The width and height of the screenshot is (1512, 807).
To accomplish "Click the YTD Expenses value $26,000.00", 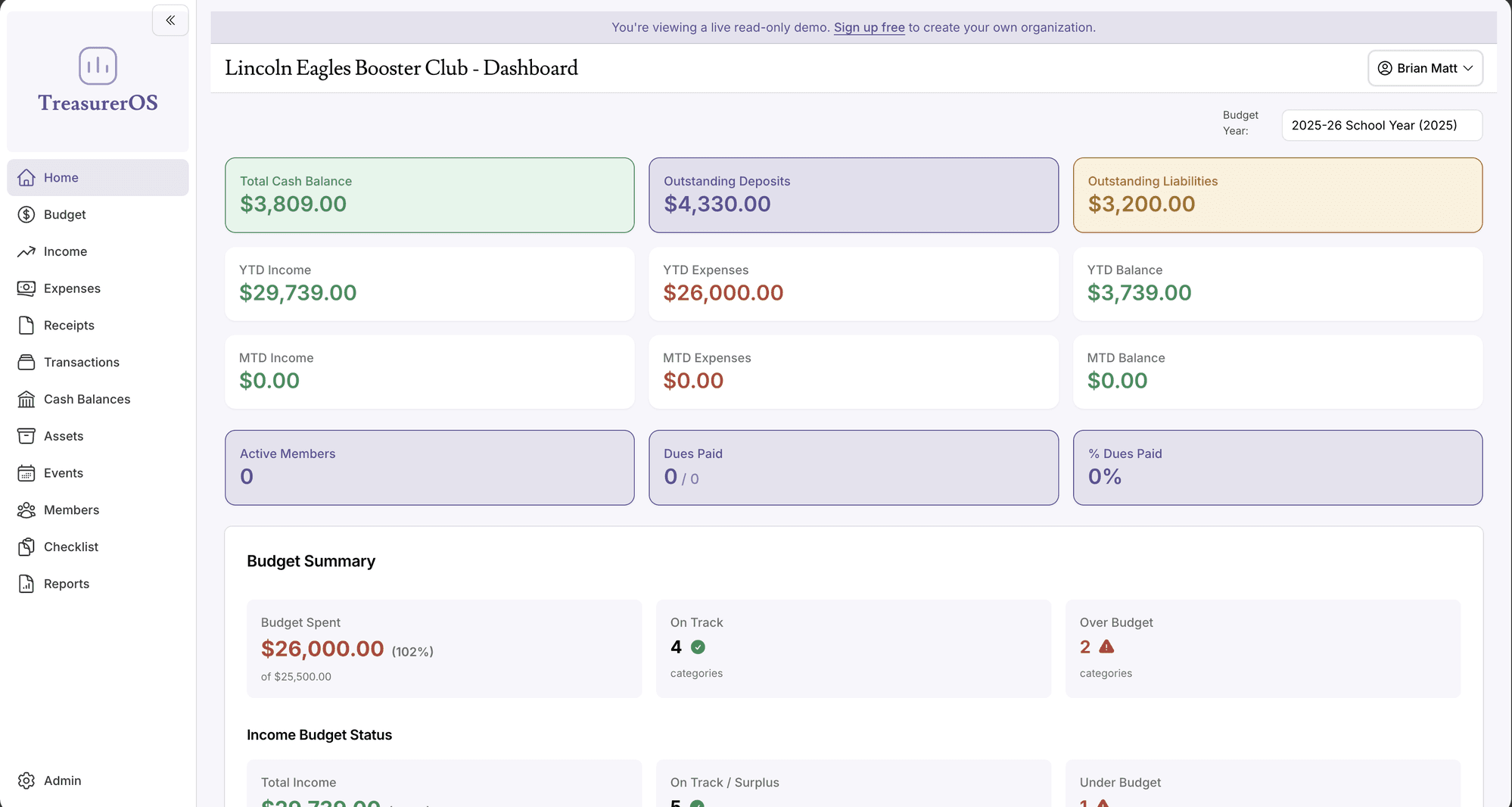I will 723,293.
